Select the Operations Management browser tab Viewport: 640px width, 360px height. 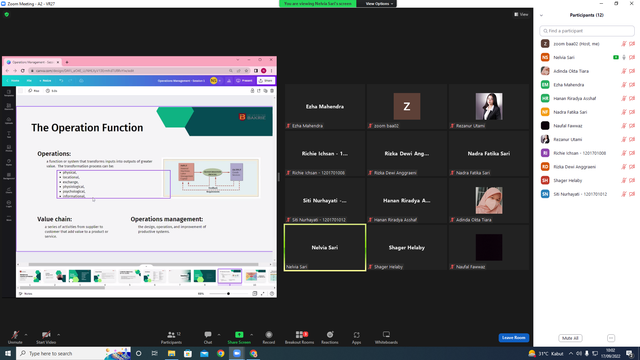[32, 62]
